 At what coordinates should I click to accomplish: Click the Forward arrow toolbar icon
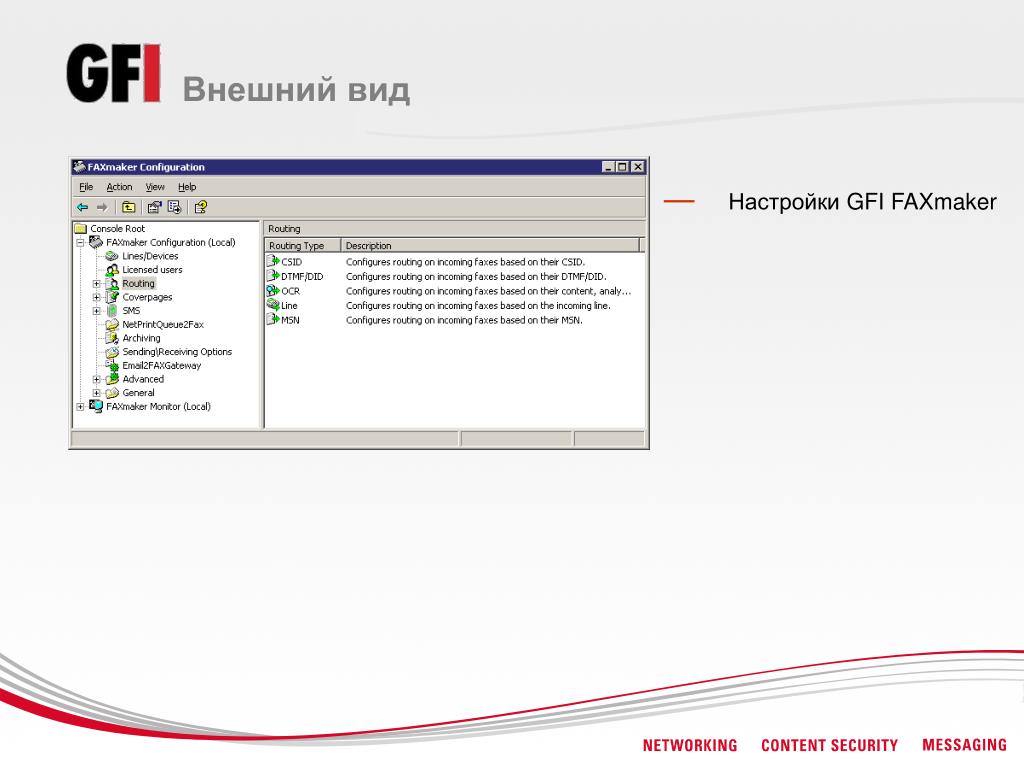(102, 207)
